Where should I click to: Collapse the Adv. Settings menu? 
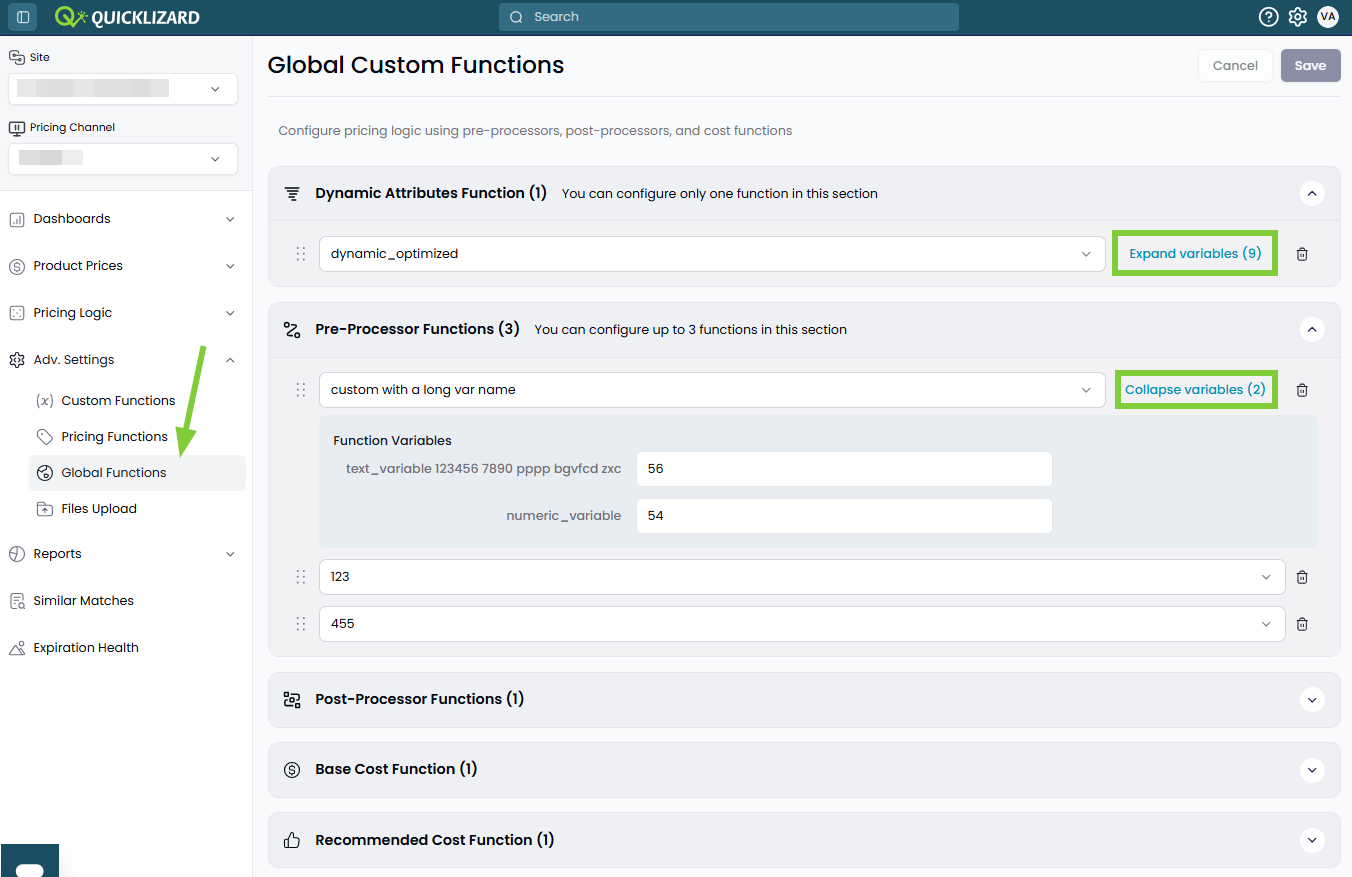point(230,360)
